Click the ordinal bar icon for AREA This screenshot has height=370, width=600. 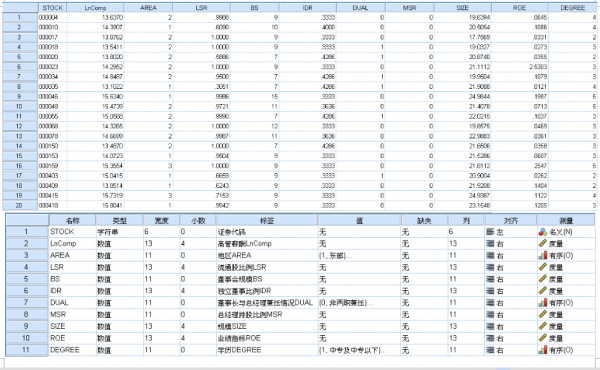click(543, 255)
